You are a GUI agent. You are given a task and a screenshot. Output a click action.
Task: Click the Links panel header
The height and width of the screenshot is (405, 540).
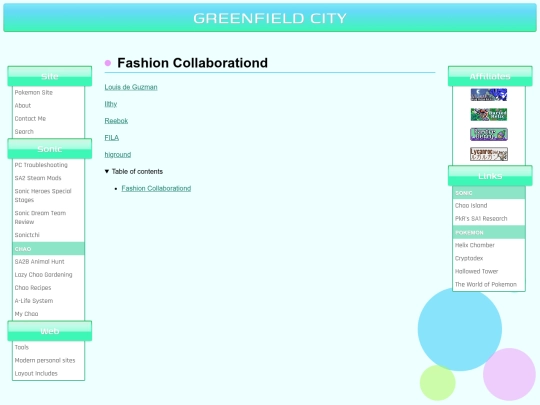coord(490,176)
